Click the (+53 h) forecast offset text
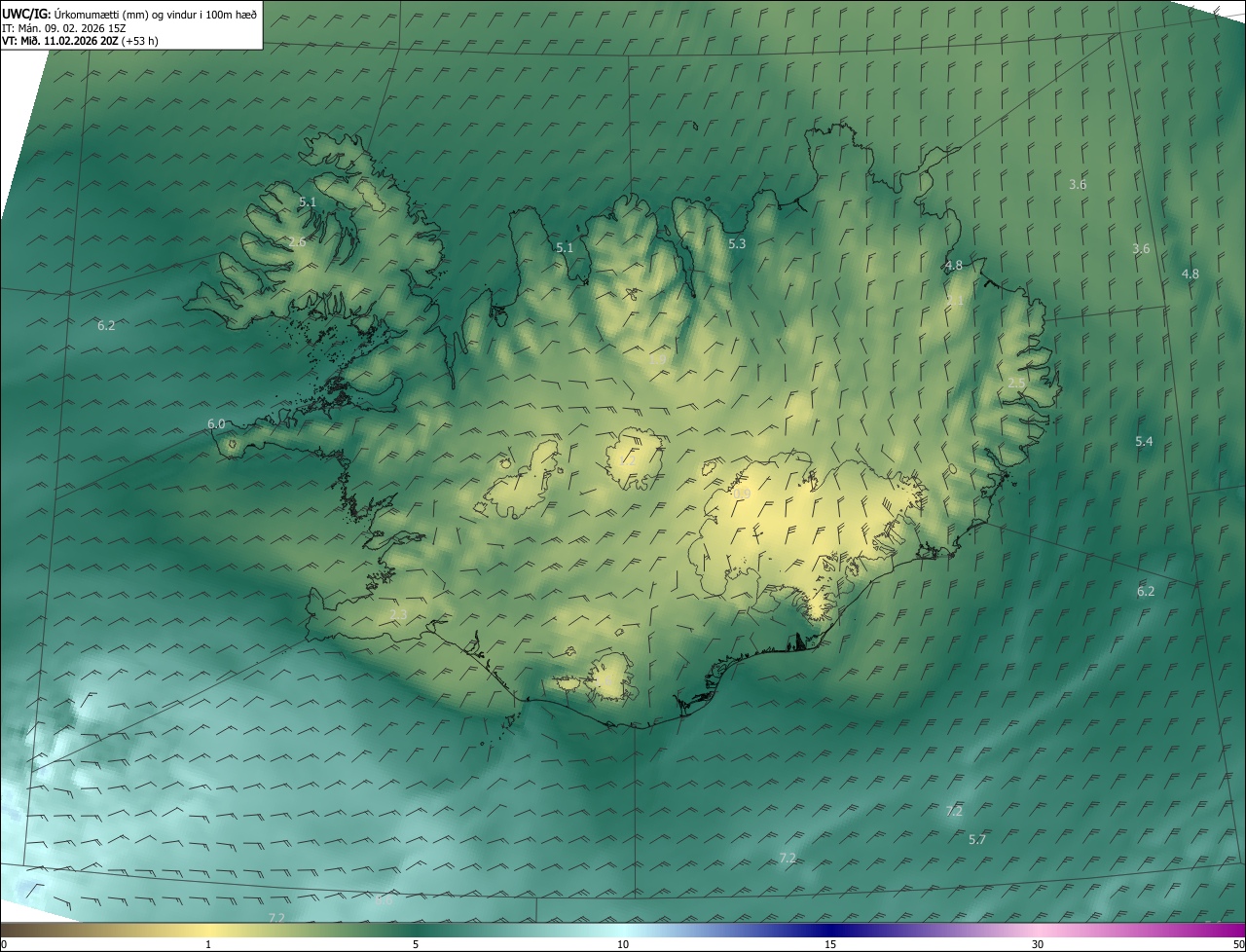 138,41
